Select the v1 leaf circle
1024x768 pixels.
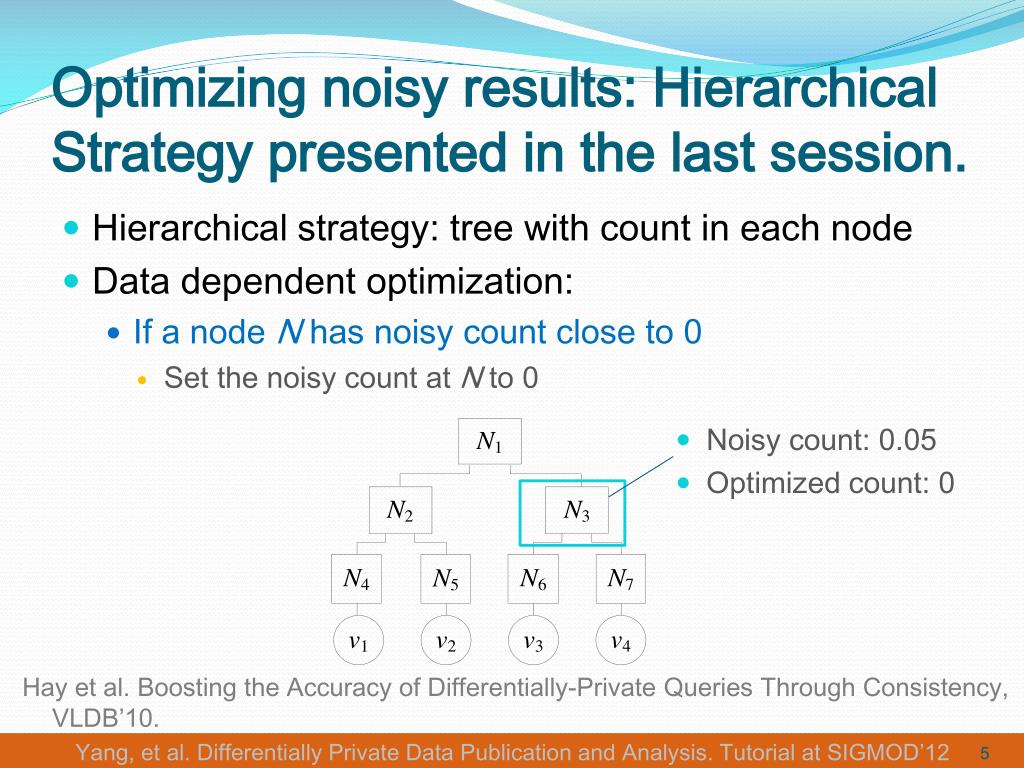[358, 640]
